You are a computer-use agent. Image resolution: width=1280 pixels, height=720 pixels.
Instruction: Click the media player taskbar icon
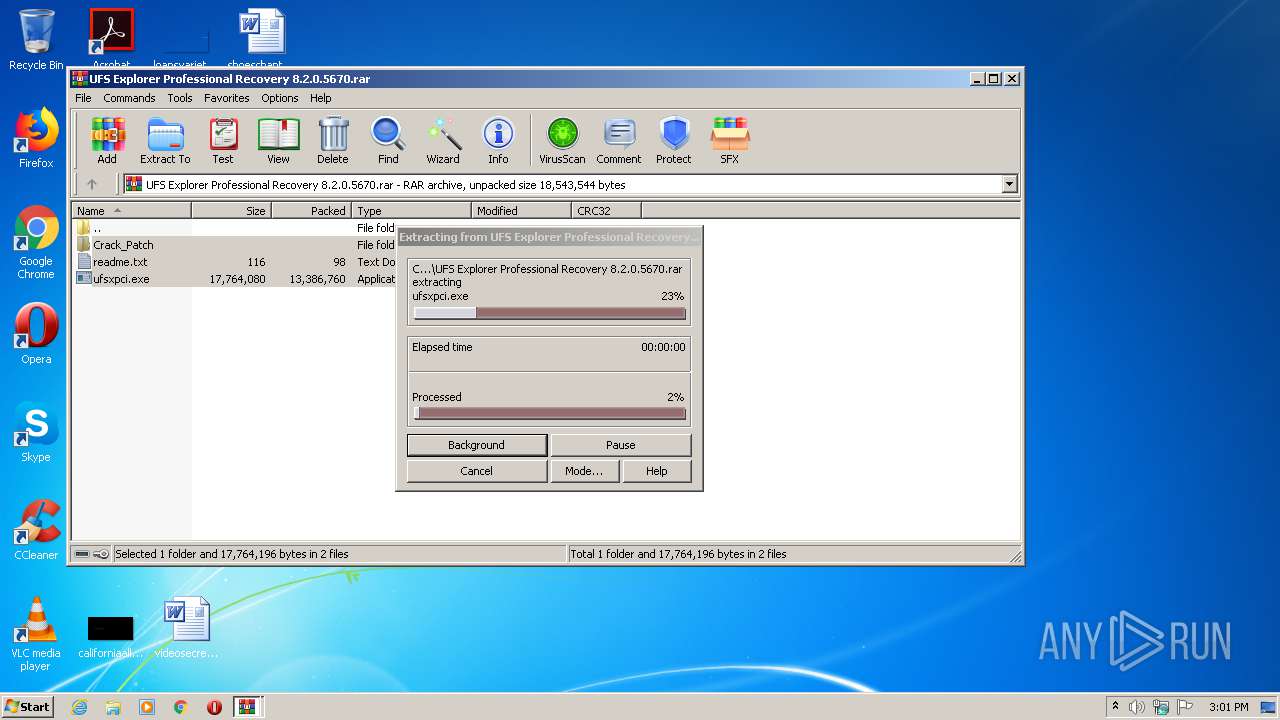147,707
